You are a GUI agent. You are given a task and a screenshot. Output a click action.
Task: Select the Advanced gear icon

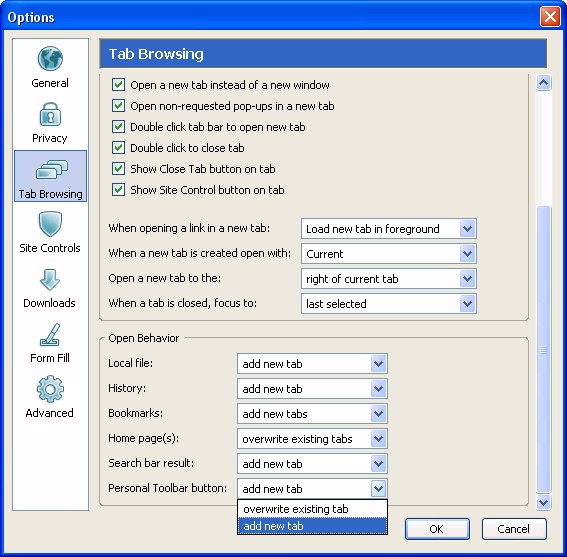coord(50,389)
